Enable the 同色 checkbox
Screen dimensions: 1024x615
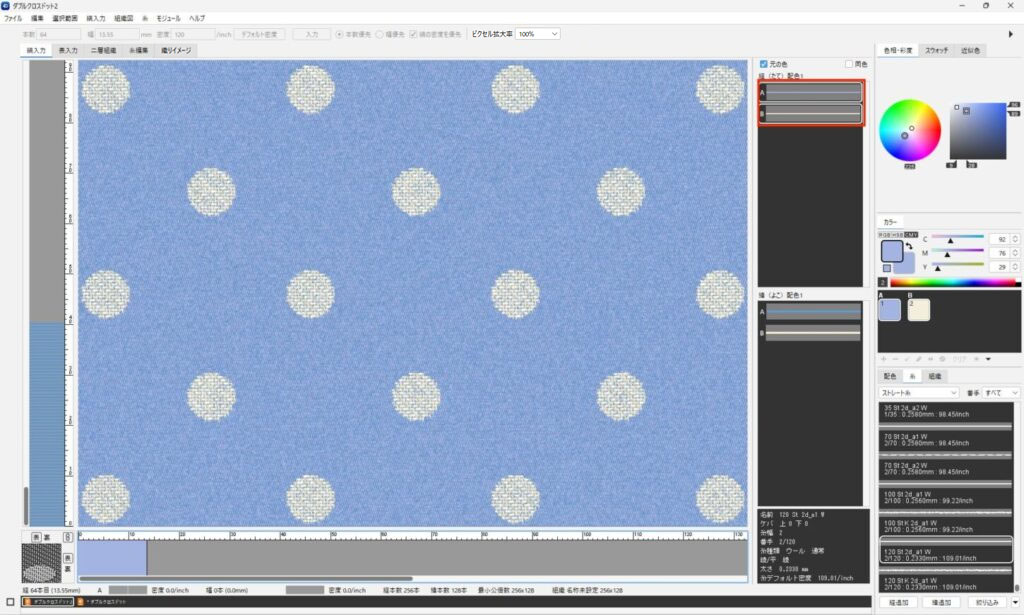[x=849, y=64]
